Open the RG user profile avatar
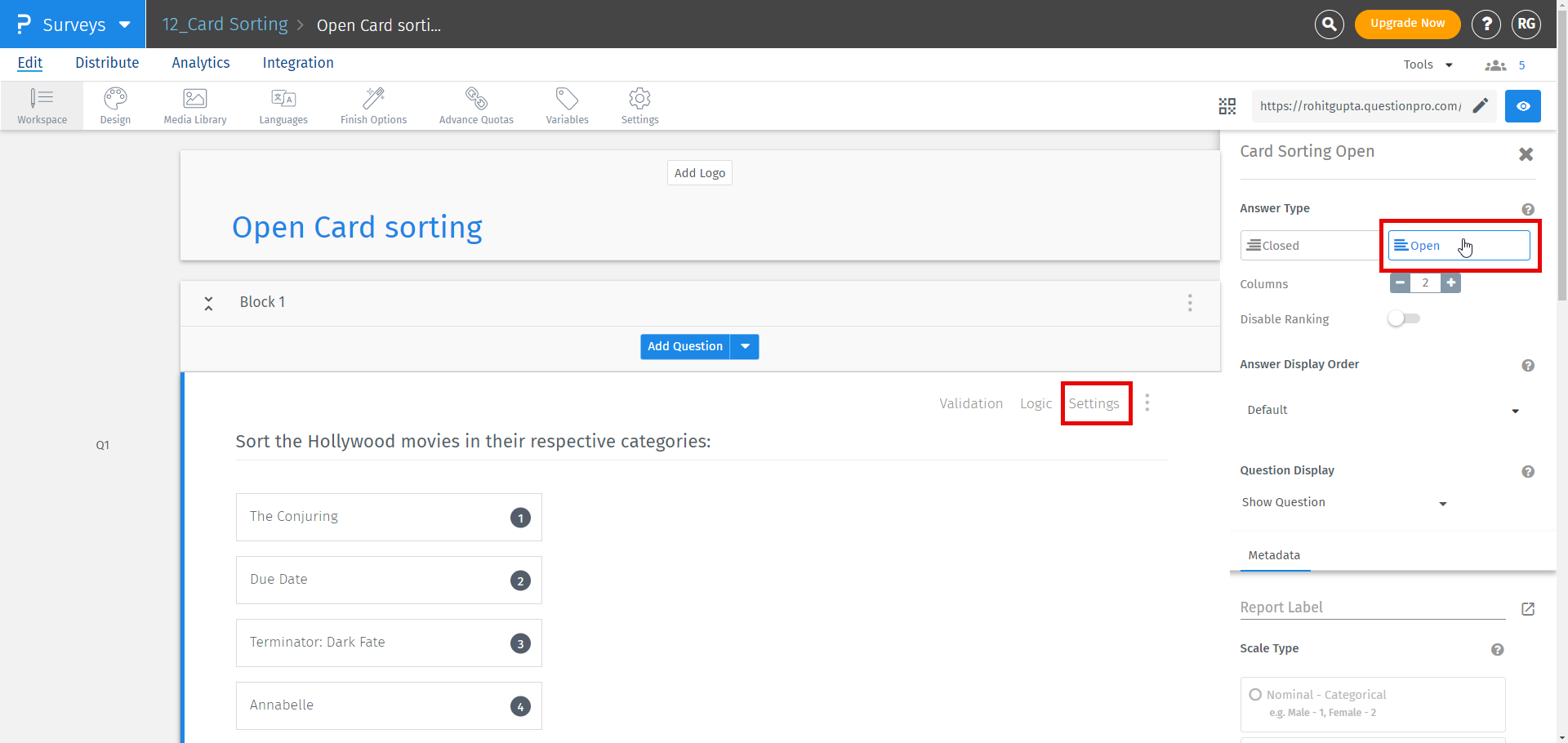 pos(1526,24)
